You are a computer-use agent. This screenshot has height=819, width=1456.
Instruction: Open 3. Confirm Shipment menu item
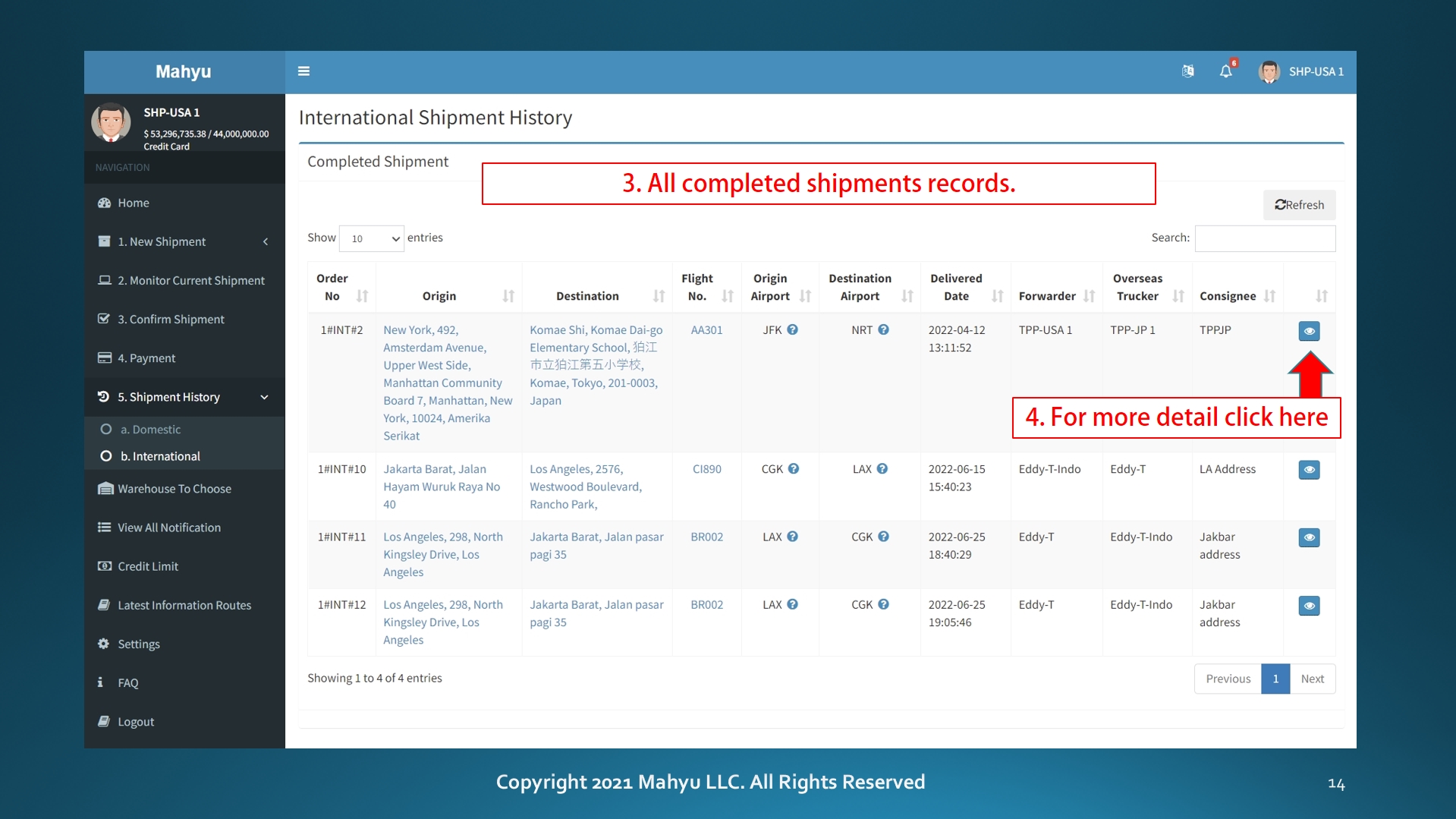(x=184, y=319)
